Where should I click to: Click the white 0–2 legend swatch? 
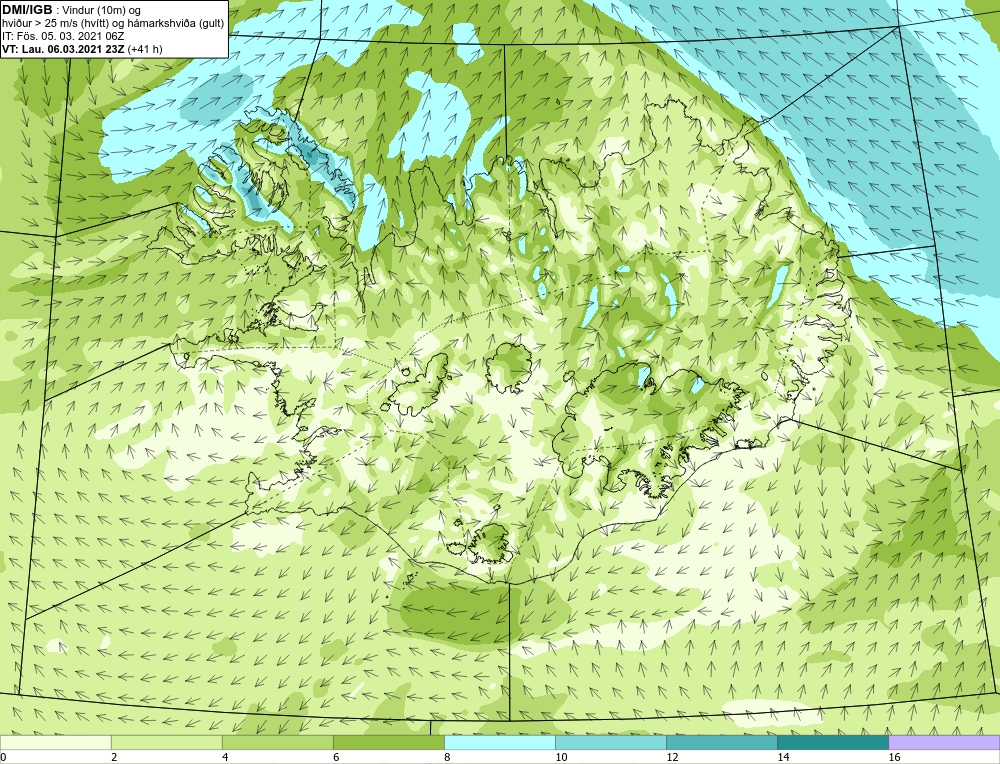[55, 742]
